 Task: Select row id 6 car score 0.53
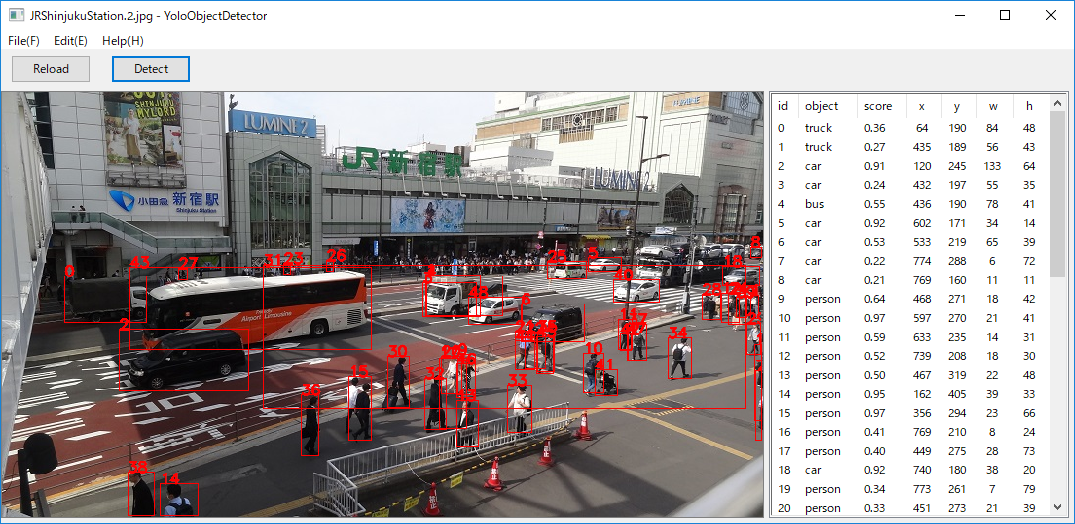[911, 242]
